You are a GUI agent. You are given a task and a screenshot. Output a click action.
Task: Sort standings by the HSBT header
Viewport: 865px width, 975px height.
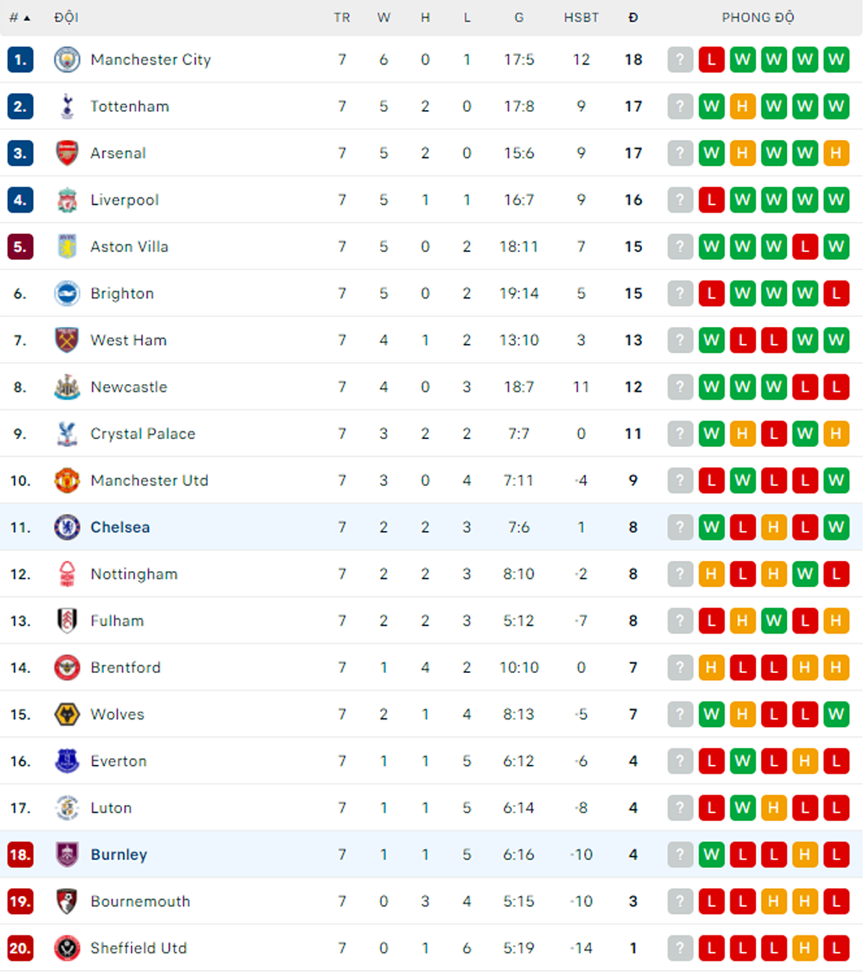(581, 18)
